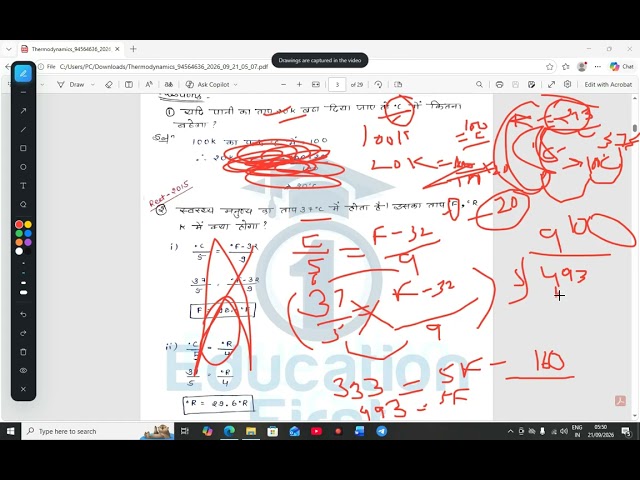Viewport: 640px width, 480px height.
Task: Choose the medium pen stroke size
Action: pos(23,282)
